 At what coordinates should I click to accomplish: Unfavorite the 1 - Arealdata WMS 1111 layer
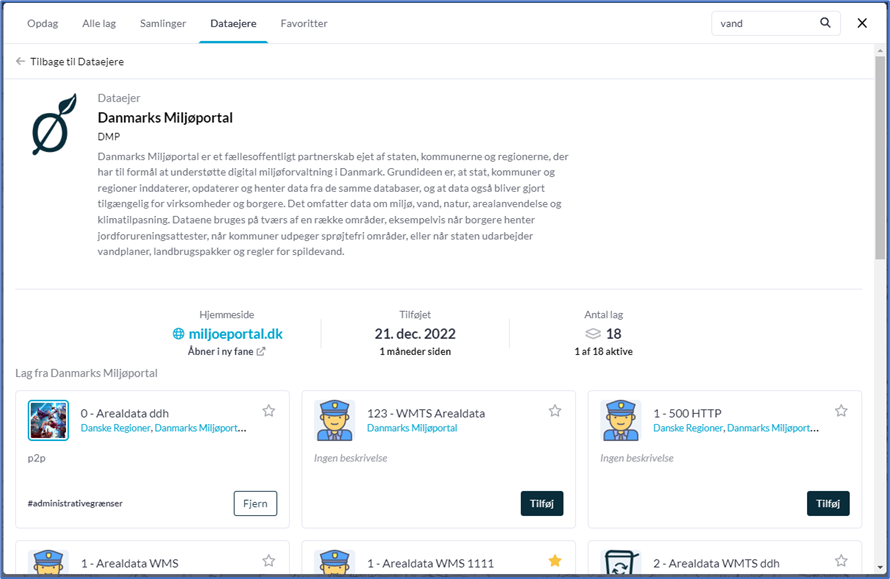(x=555, y=561)
